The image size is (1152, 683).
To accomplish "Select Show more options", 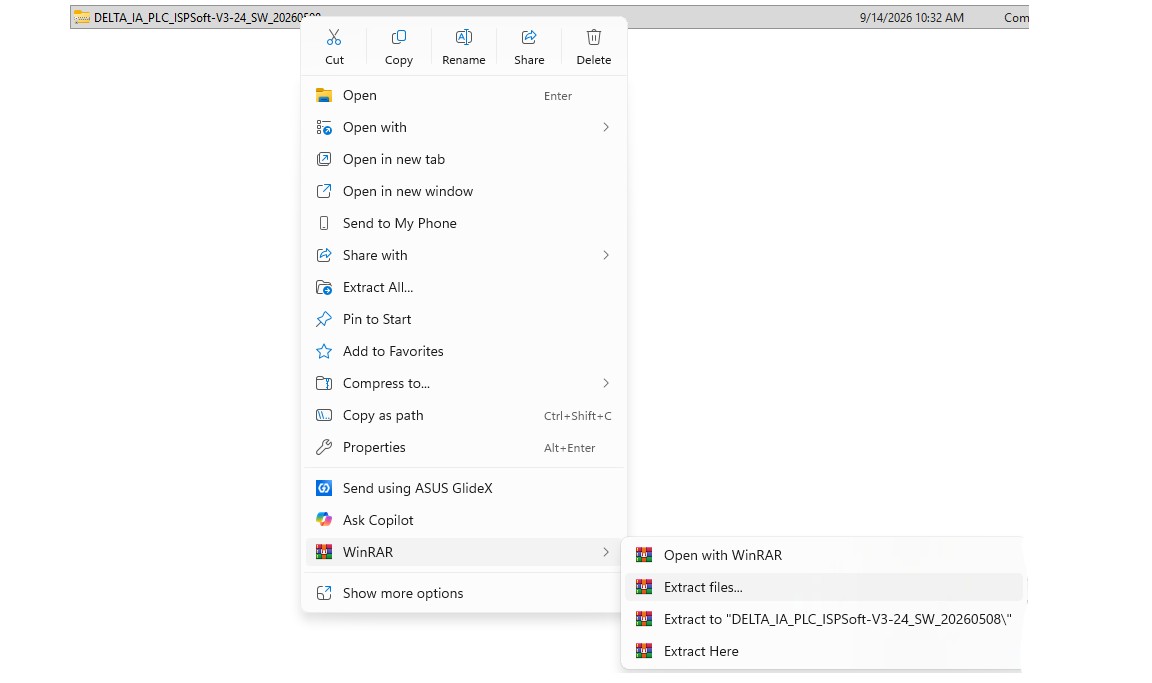I will (464, 593).
